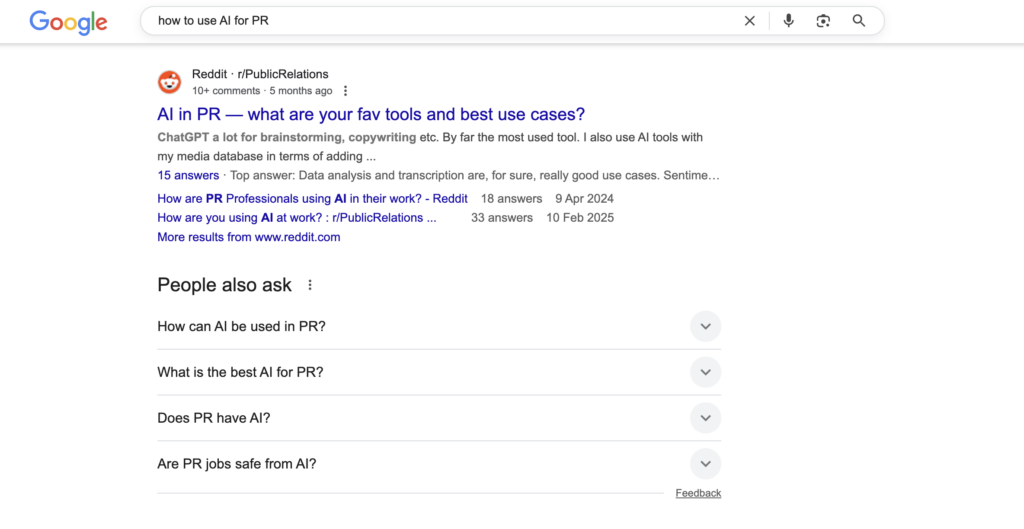Click the magnifying glass search icon
The width and height of the screenshot is (1024, 529).
(x=859, y=21)
